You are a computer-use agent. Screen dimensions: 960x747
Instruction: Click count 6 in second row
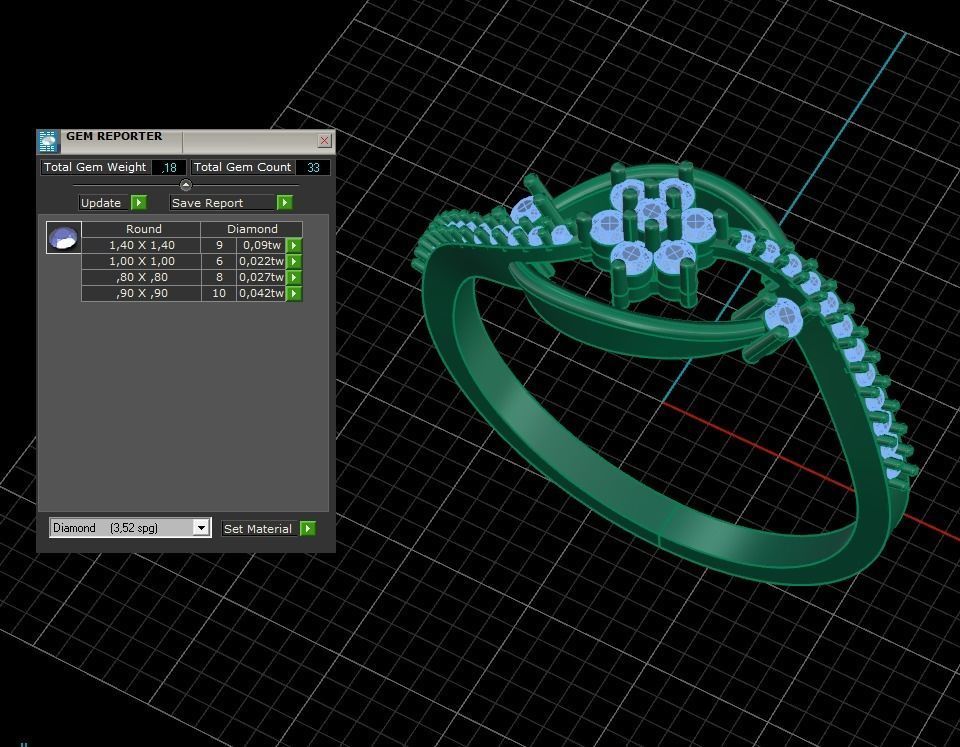pos(219,261)
